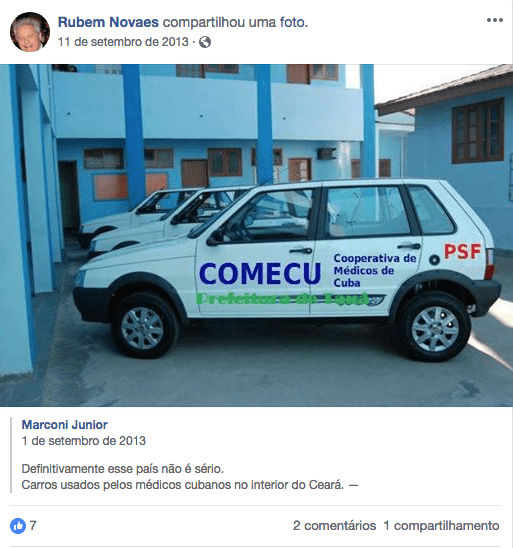The image size is (513, 548).
Task: Click the Cooperativa de Médicos de Cuba caption
Action: [375, 270]
